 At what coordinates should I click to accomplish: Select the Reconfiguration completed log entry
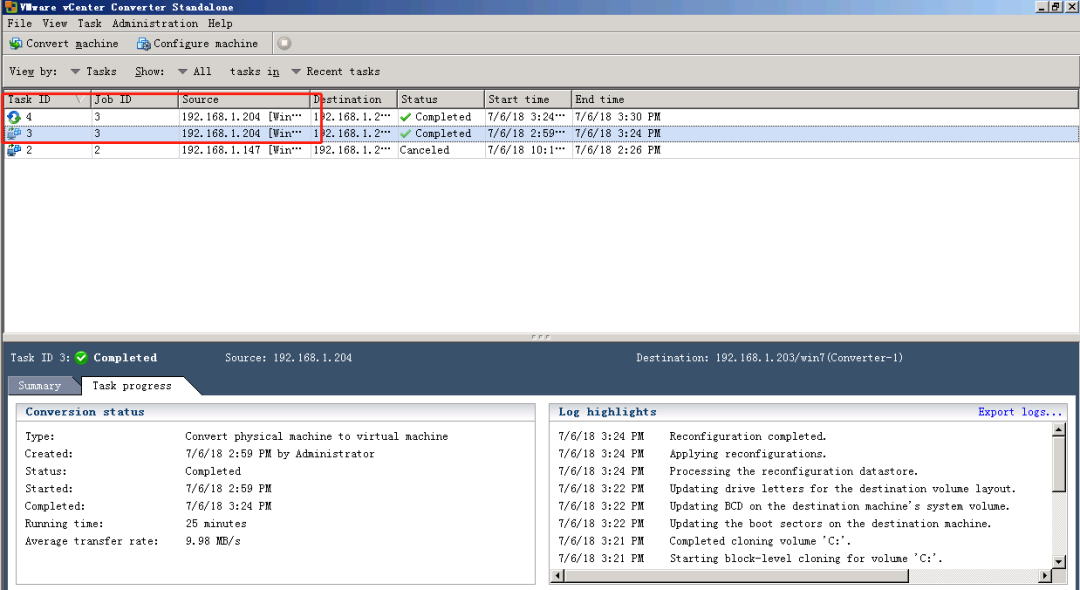[747, 436]
